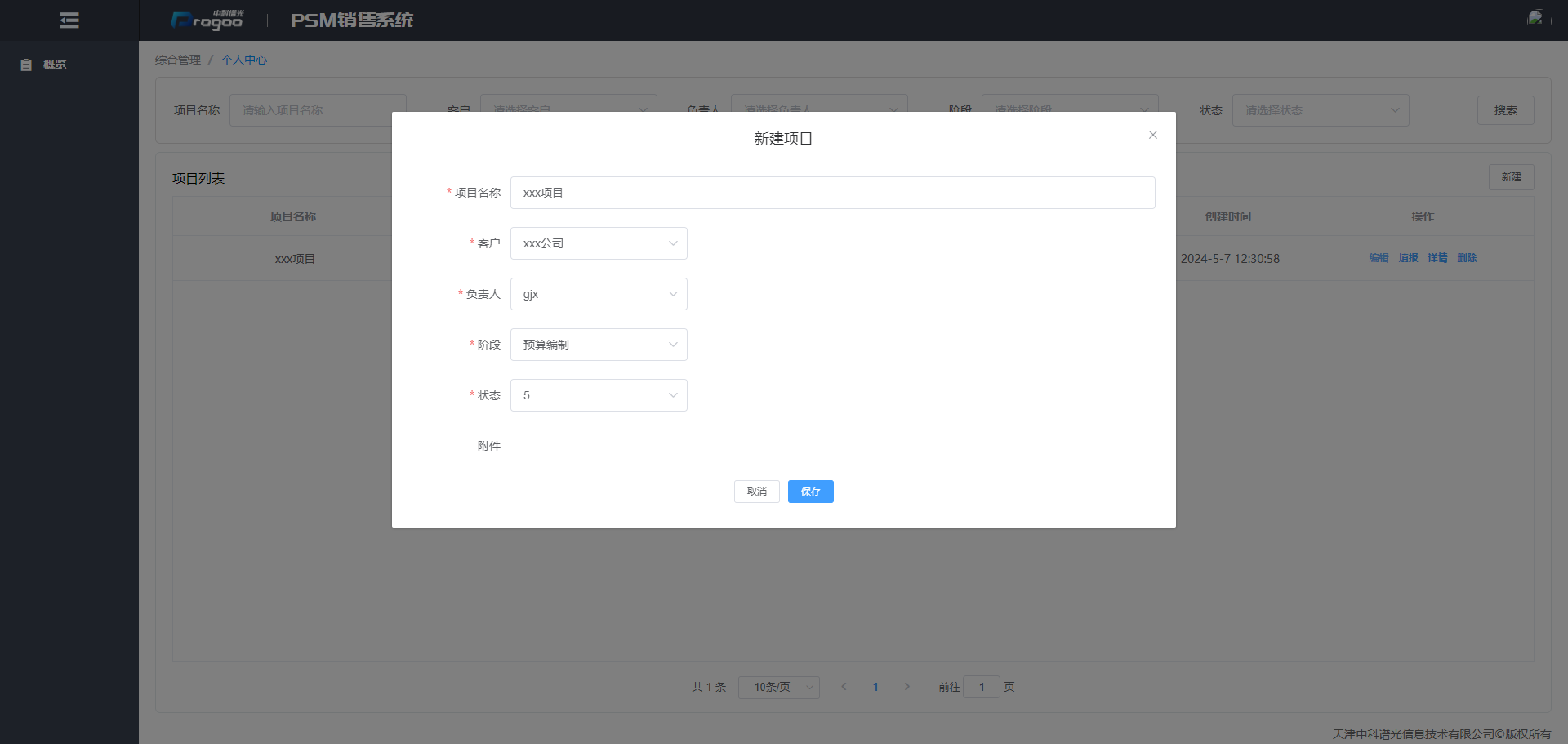
Task: Click the 编辑 link in the row
Action: [x=1379, y=258]
